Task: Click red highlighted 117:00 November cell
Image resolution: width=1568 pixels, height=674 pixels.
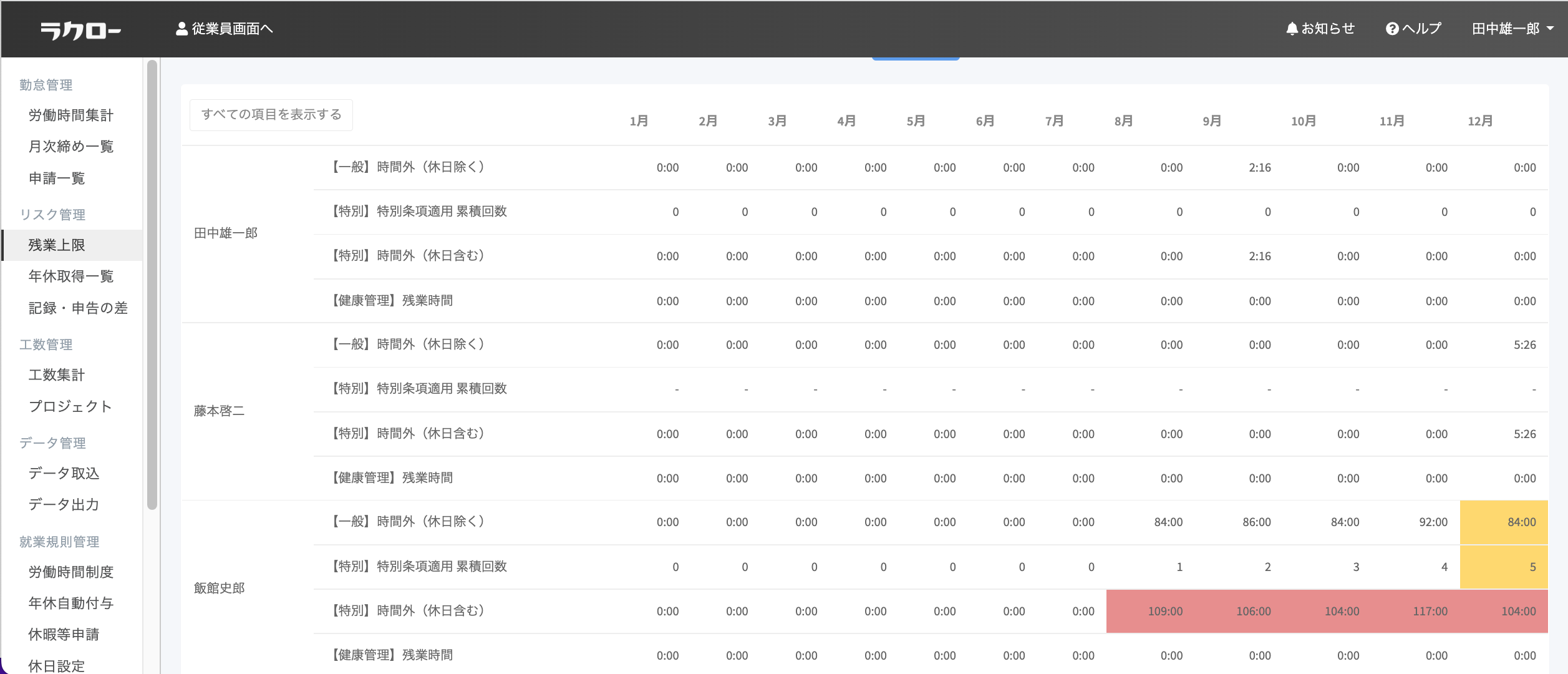Action: click(x=1416, y=612)
